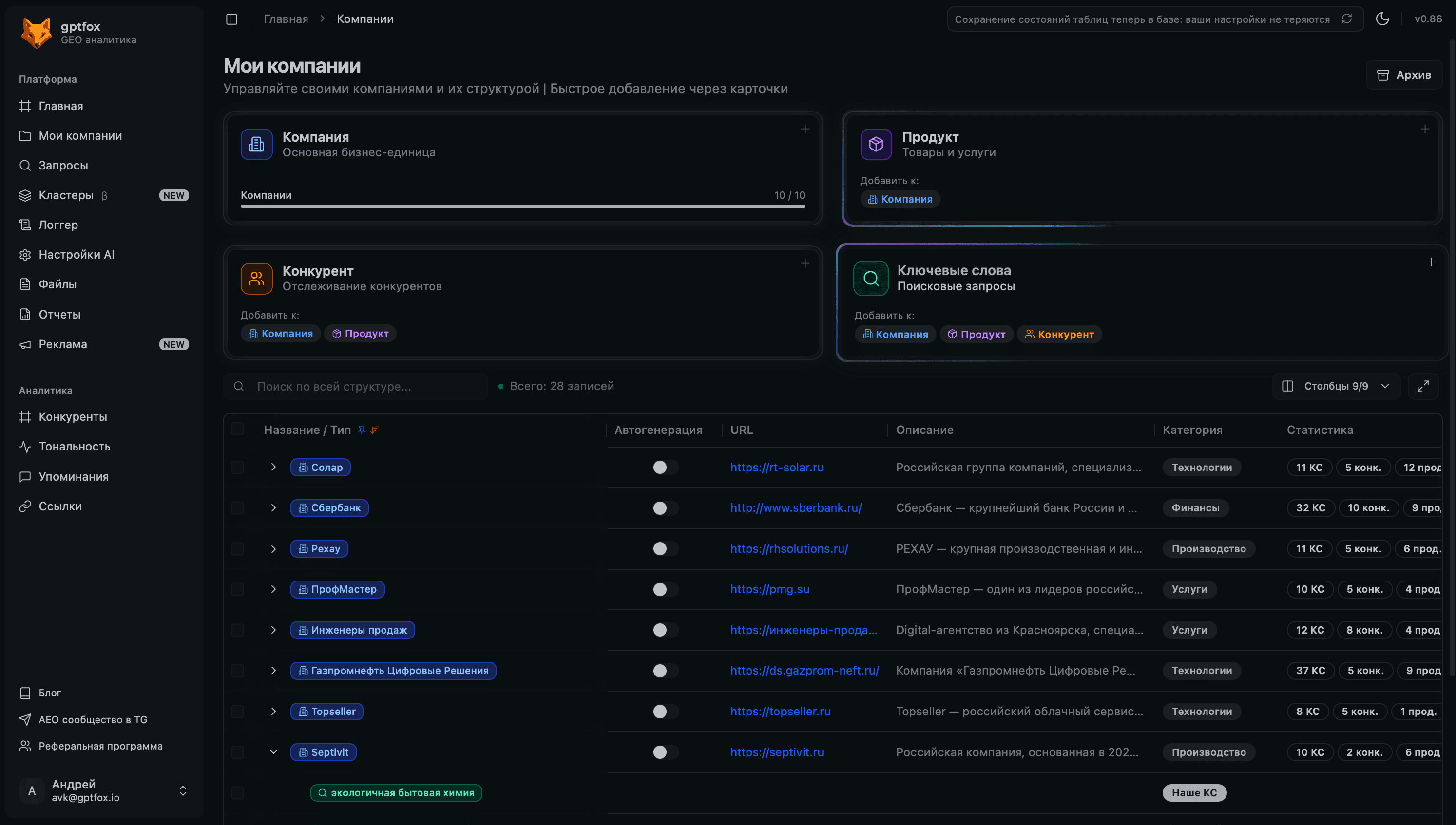Collapse the sidebar via the panel toggle icon
The image size is (1456, 825).
tap(231, 19)
